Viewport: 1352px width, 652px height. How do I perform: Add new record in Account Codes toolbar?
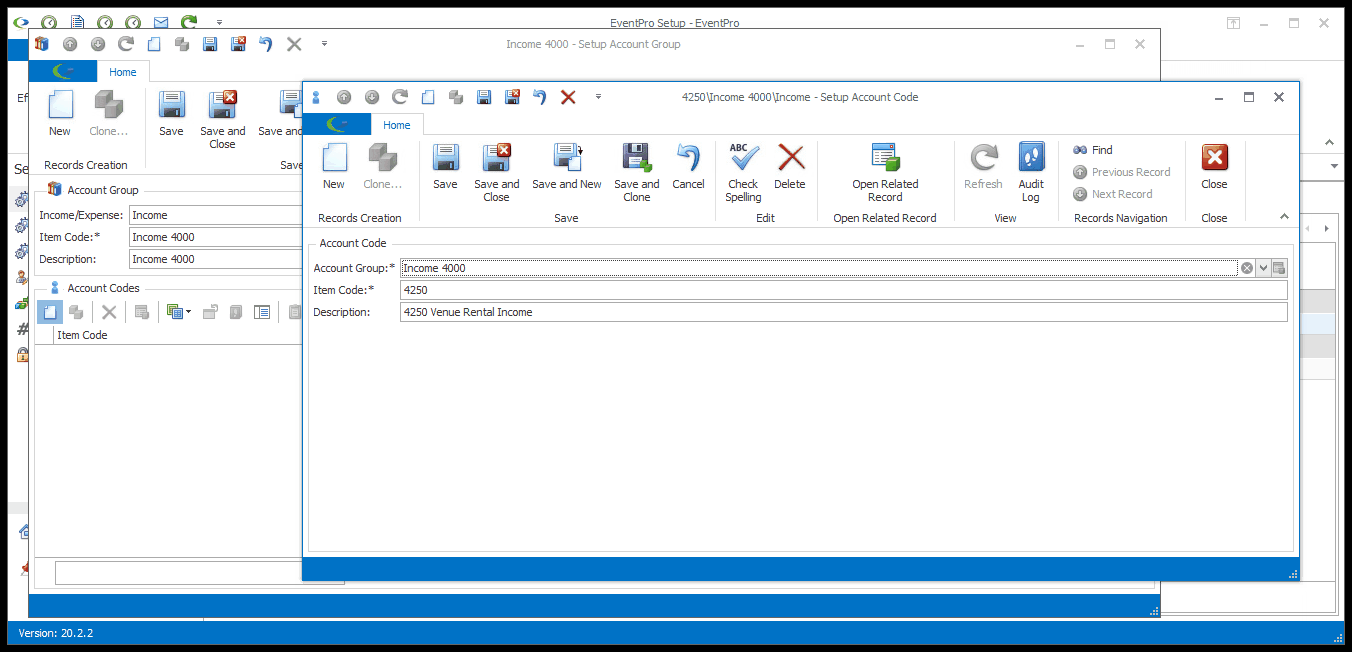(x=50, y=312)
